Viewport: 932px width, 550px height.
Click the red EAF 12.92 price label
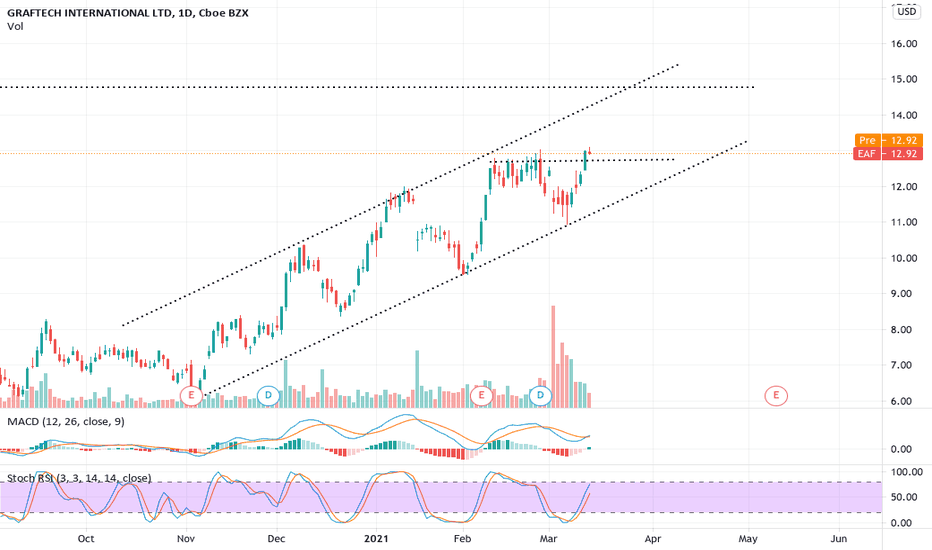tap(888, 153)
